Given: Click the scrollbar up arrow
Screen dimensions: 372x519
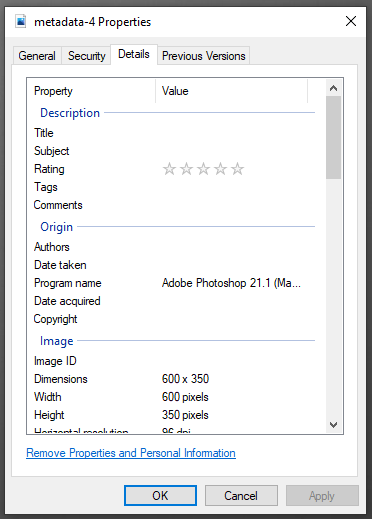Looking at the screenshot, I should point(333,88).
